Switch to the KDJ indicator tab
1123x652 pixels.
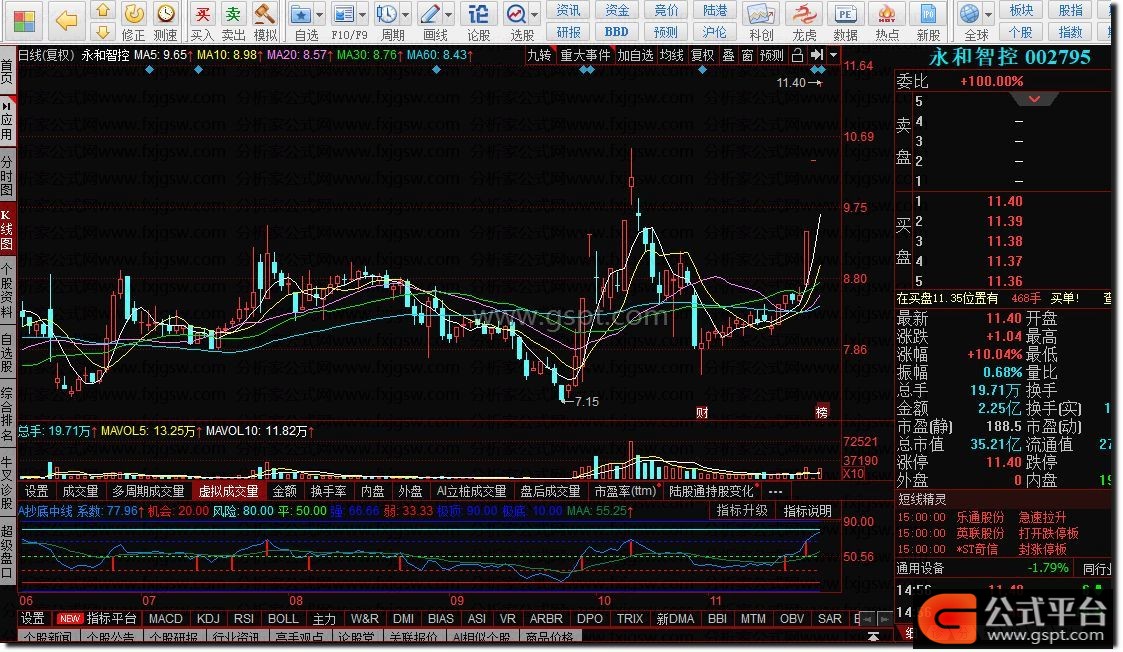pyautogui.click(x=208, y=618)
